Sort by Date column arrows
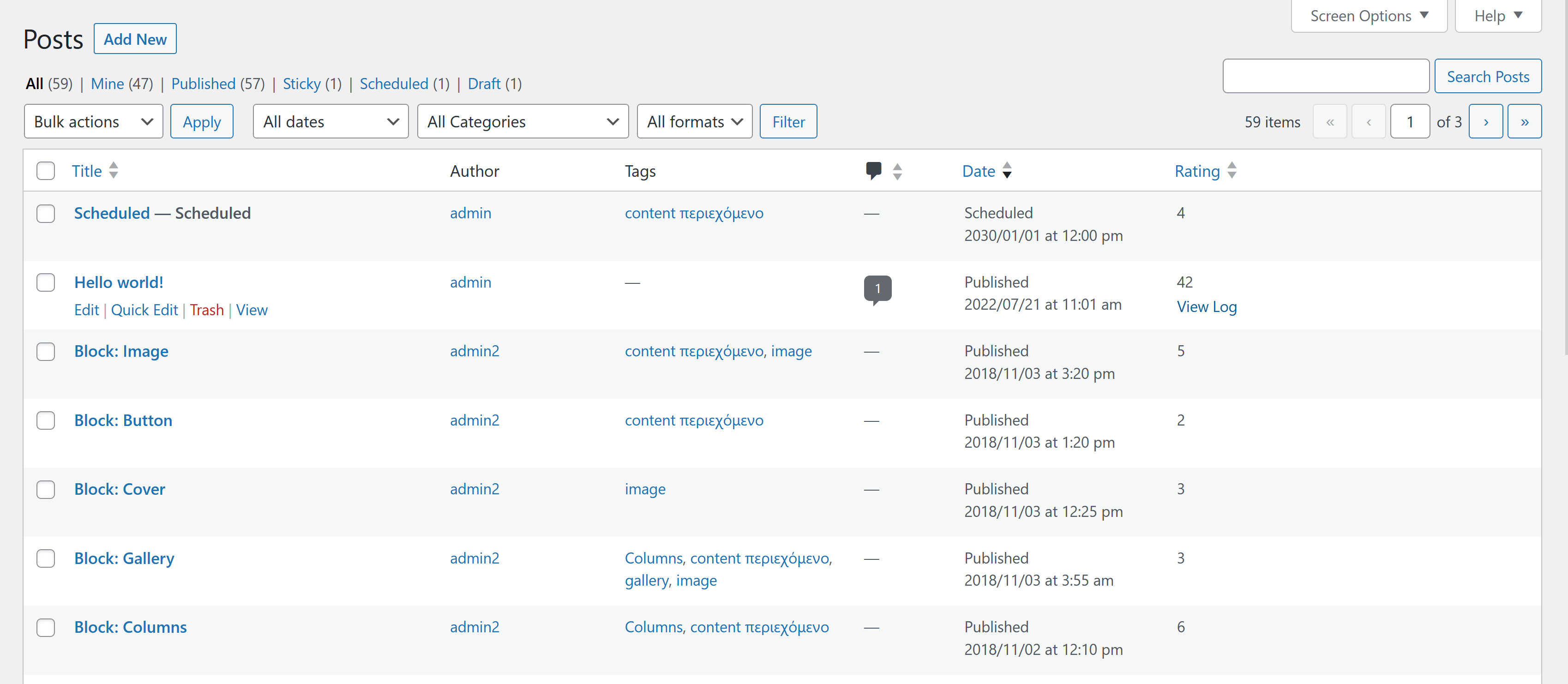 [x=1007, y=170]
